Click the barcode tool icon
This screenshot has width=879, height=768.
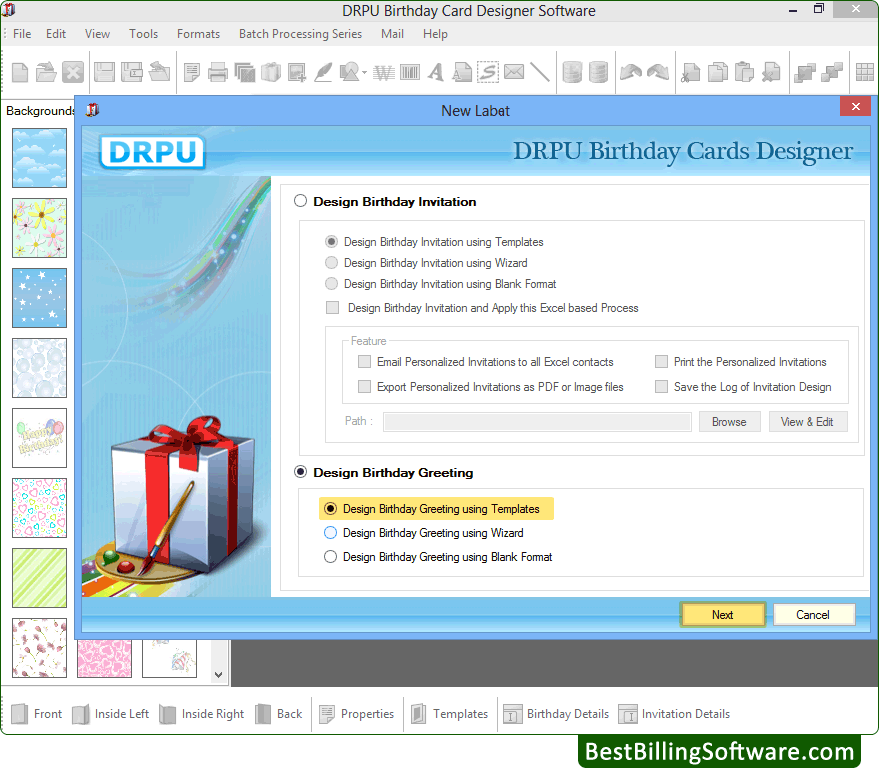[410, 72]
